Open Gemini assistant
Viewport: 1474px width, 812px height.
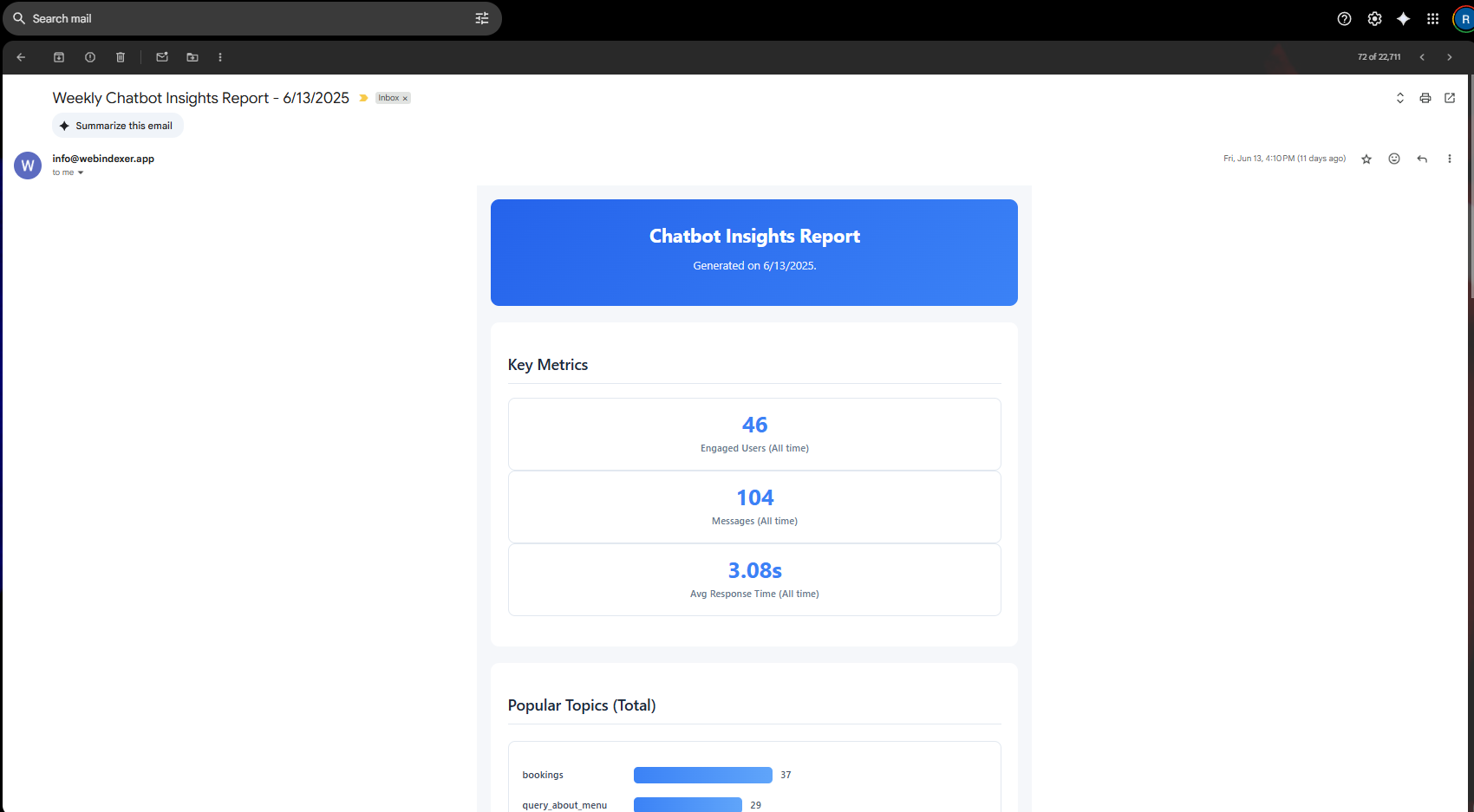click(x=1404, y=18)
